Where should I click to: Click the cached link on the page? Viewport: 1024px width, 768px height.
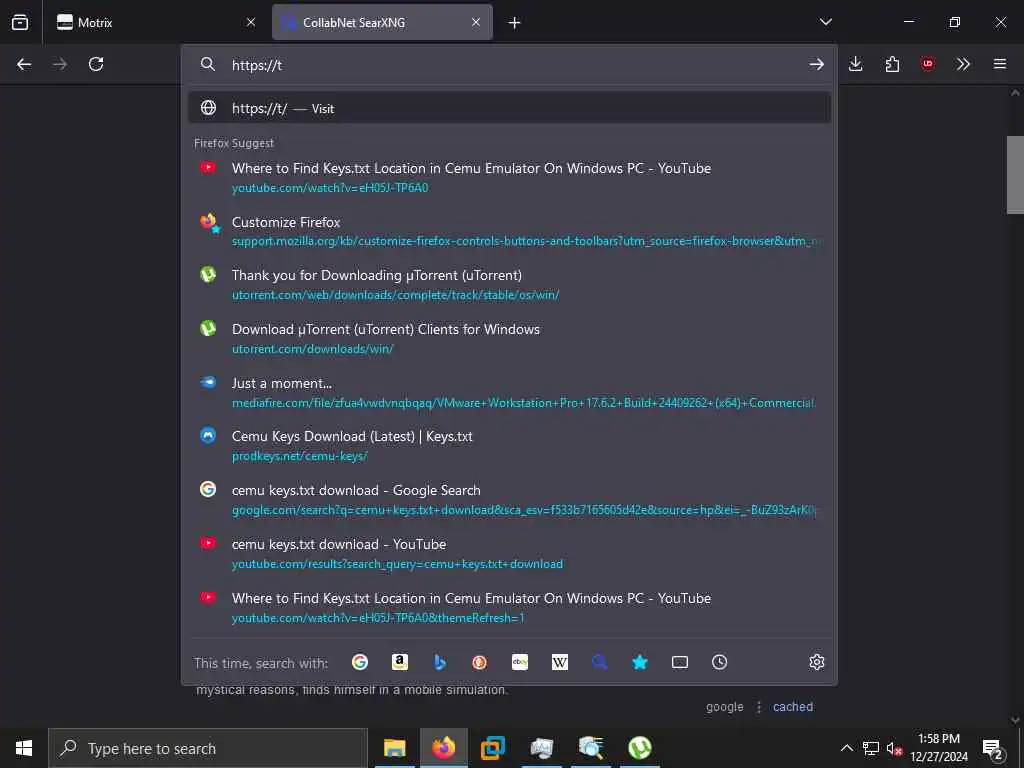coord(793,707)
